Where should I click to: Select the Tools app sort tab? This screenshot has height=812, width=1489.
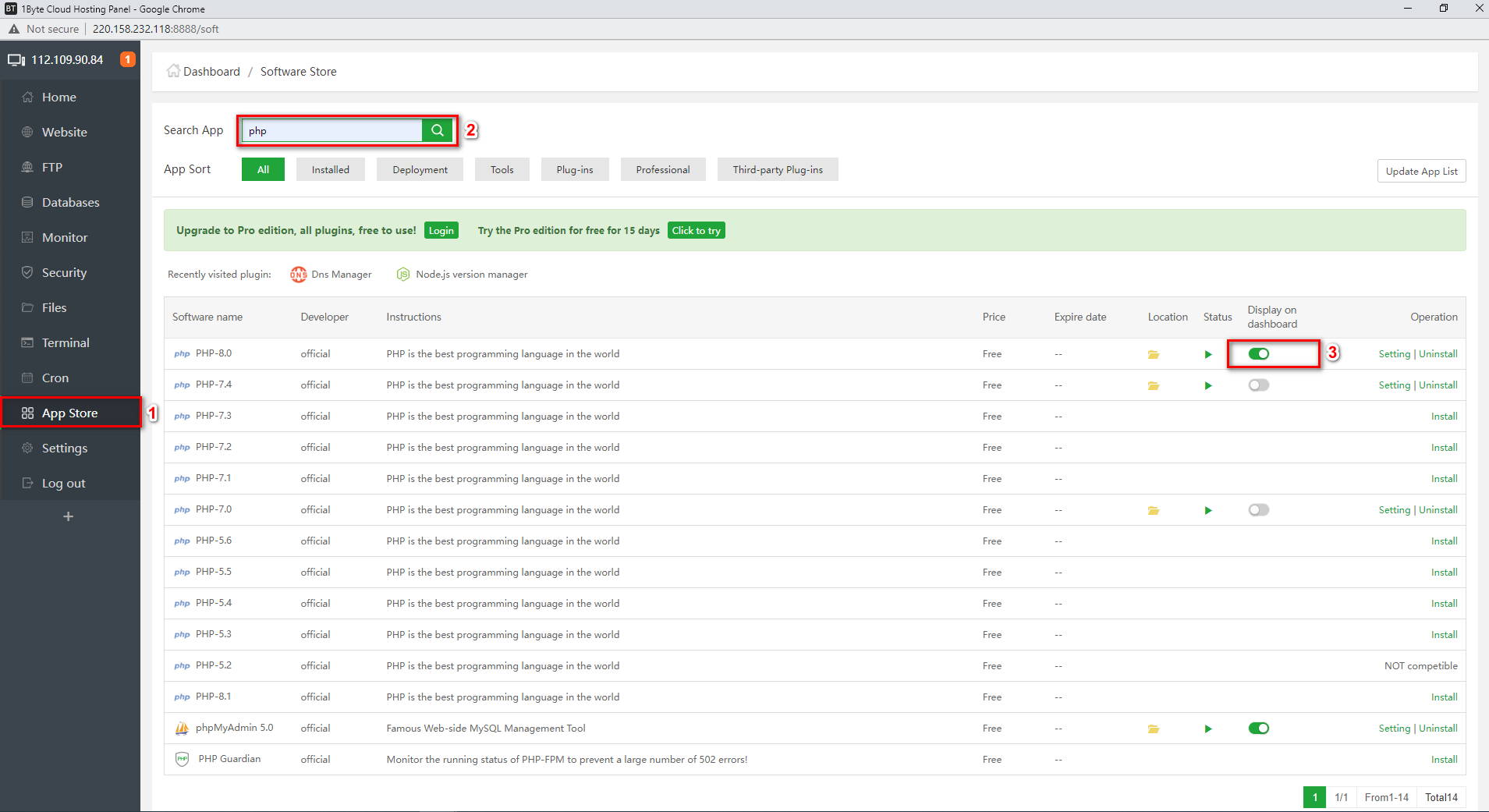click(x=502, y=169)
